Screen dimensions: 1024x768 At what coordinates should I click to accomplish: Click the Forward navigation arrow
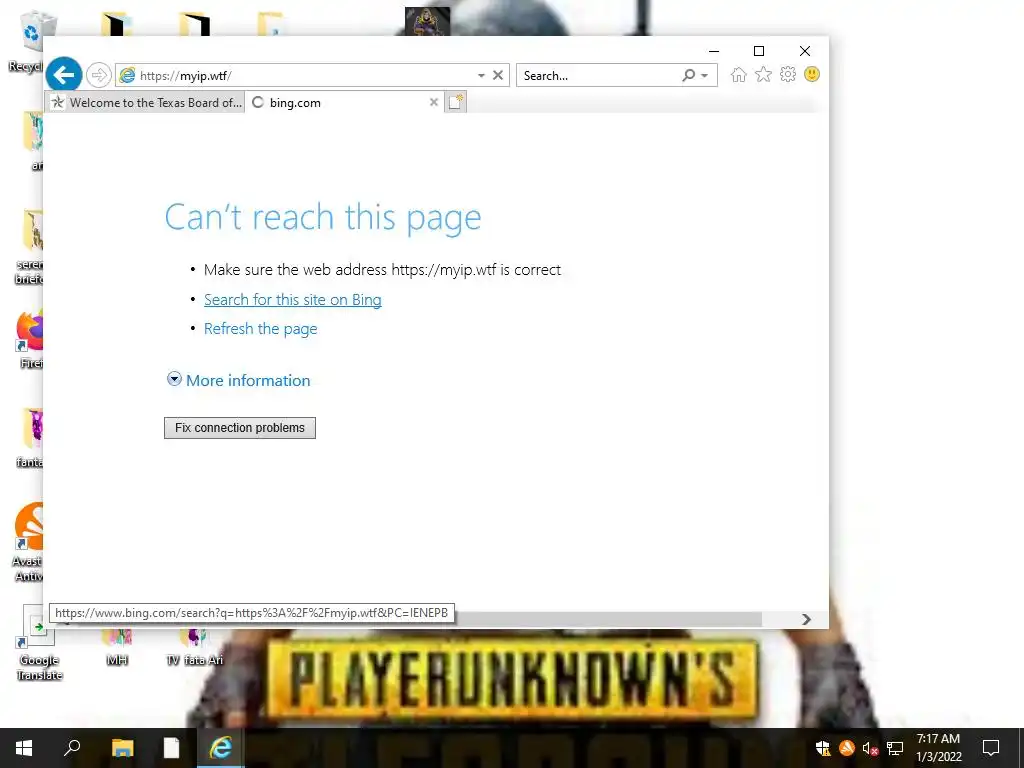(99, 75)
